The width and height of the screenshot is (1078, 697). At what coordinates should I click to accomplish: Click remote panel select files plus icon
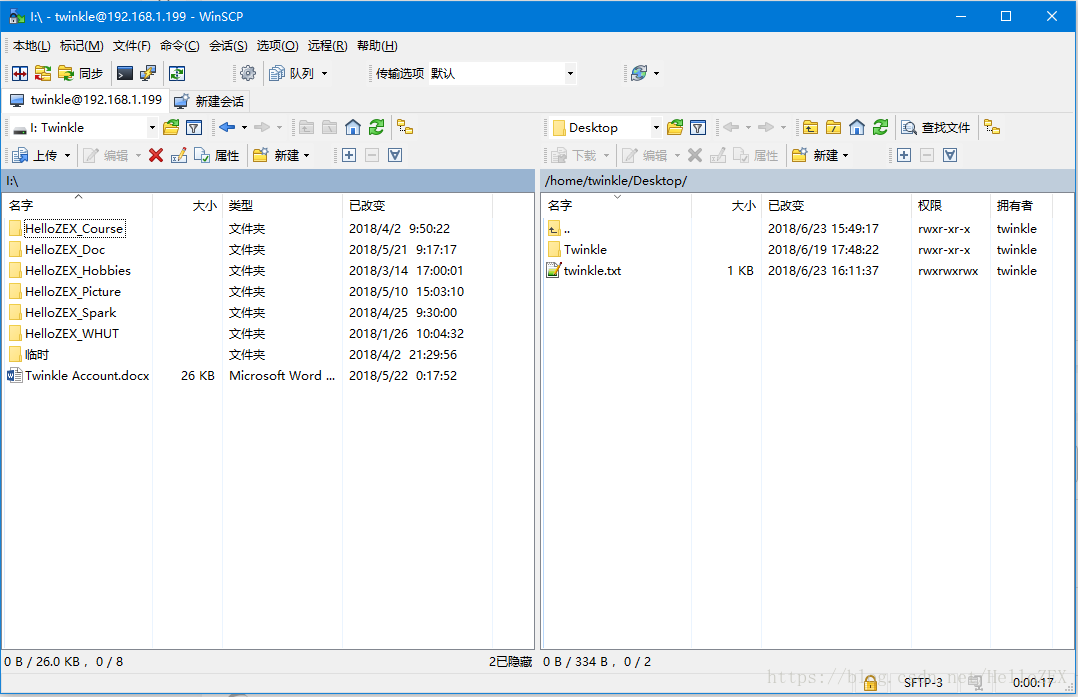904,155
